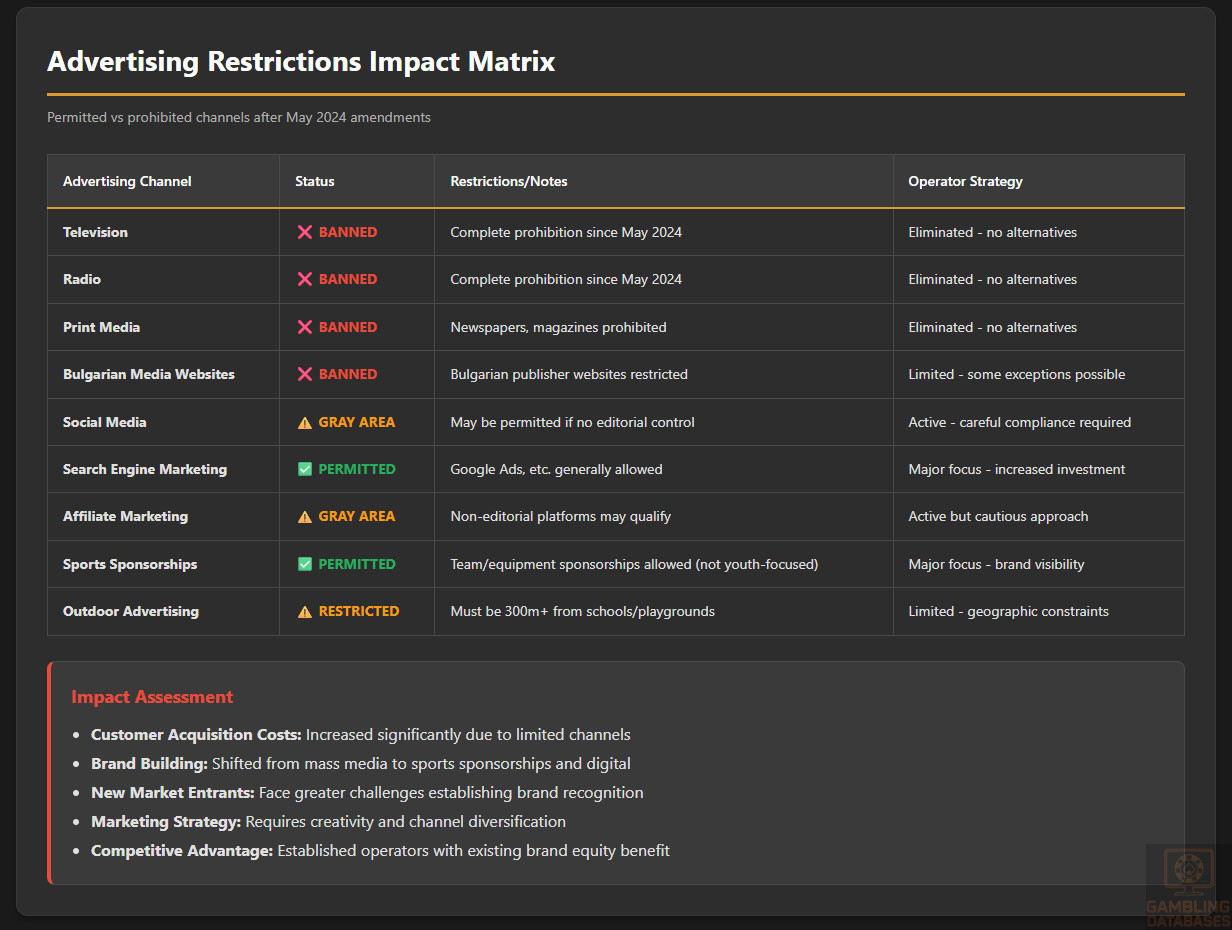Click the red X for Bulgarian Media Websites
This screenshot has height=930, width=1232.
(305, 374)
